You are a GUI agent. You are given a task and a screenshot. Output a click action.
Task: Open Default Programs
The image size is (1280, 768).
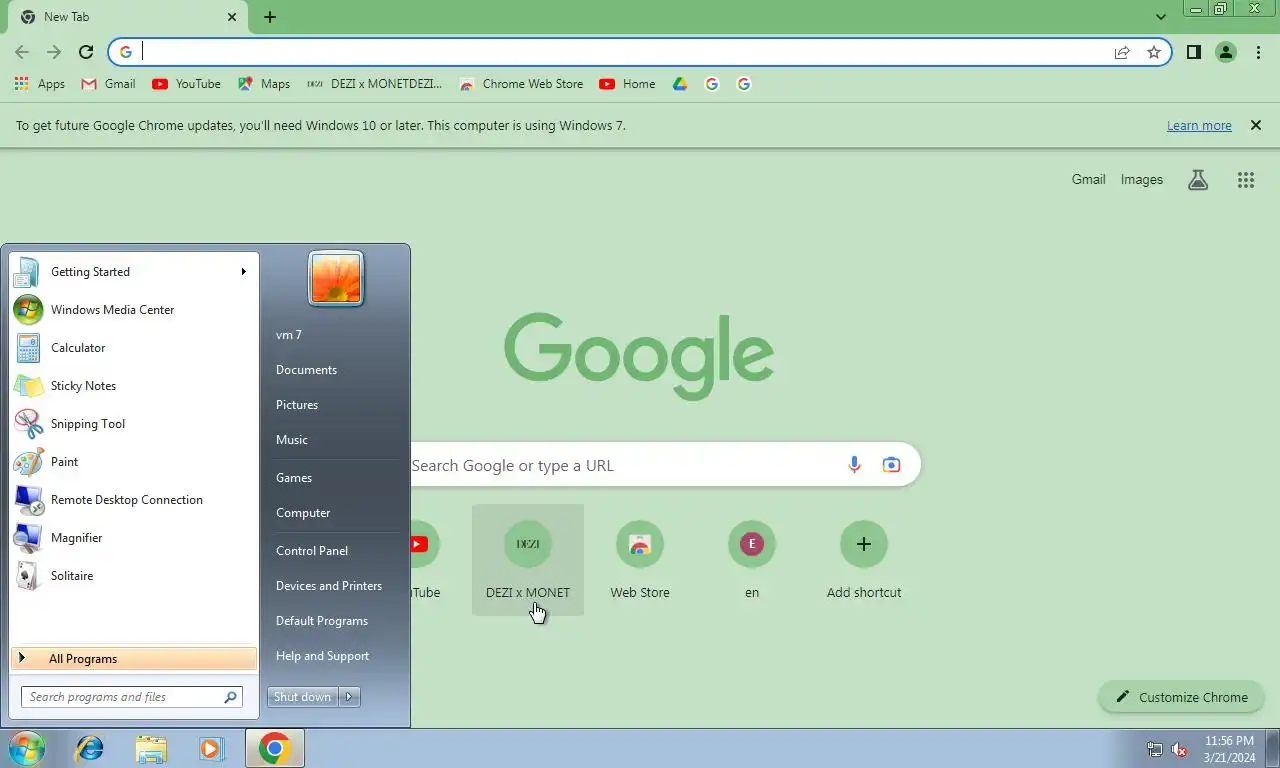point(322,620)
